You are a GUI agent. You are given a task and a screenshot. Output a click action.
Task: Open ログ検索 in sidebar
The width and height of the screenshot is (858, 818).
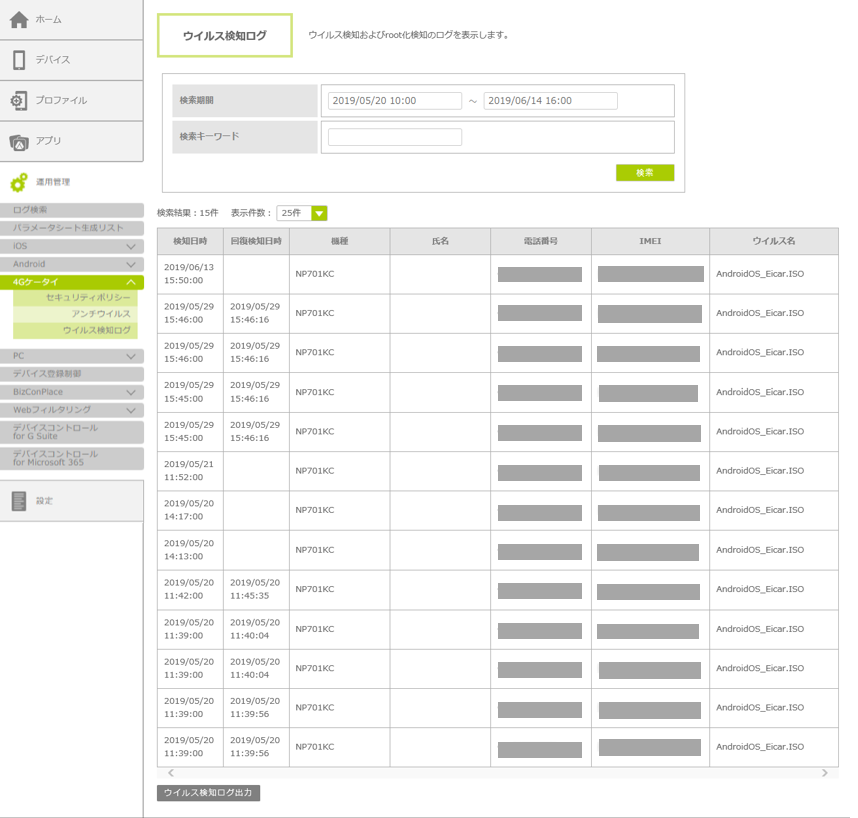pos(70,210)
